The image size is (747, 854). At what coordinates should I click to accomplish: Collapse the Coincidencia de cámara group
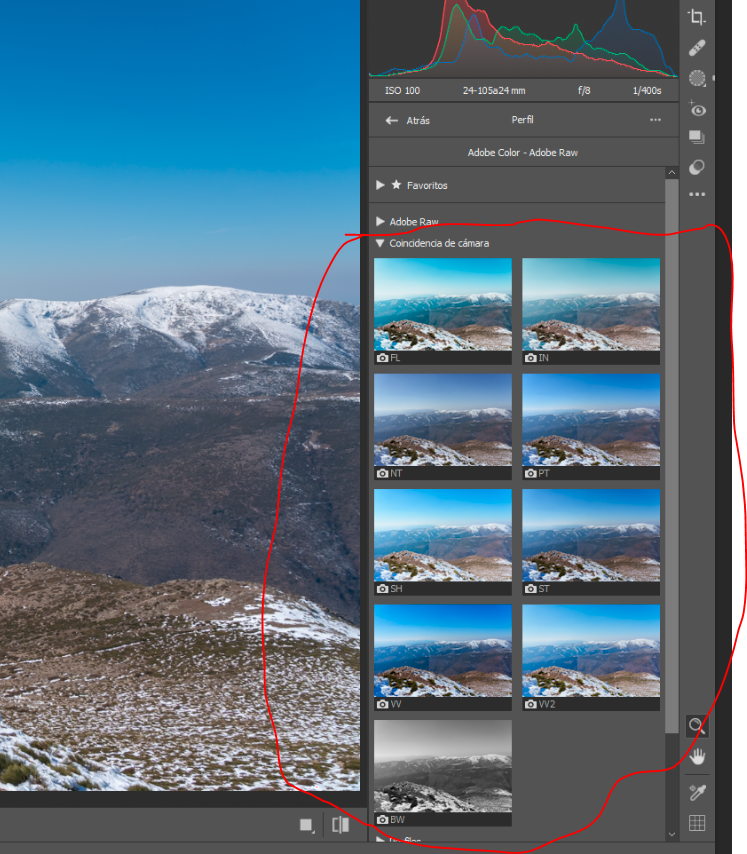click(x=381, y=243)
